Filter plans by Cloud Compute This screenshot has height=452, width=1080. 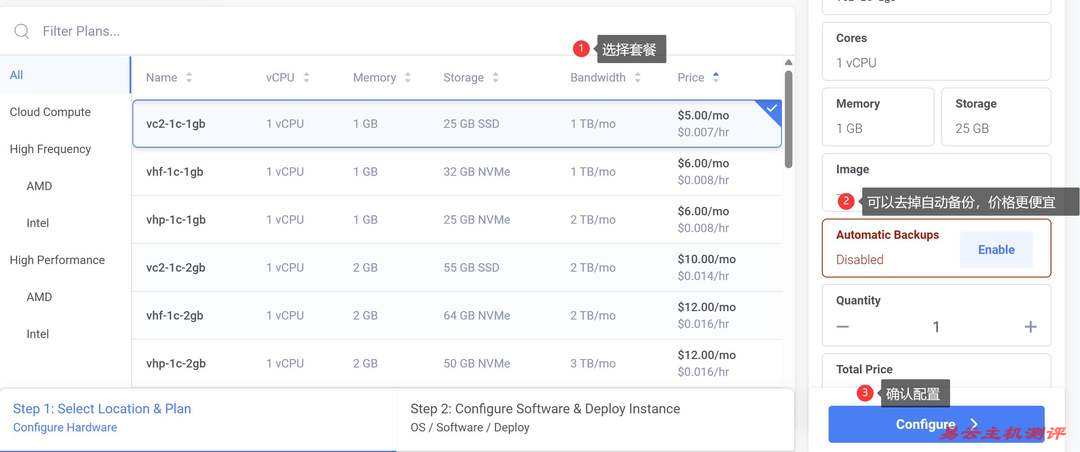click(x=50, y=112)
